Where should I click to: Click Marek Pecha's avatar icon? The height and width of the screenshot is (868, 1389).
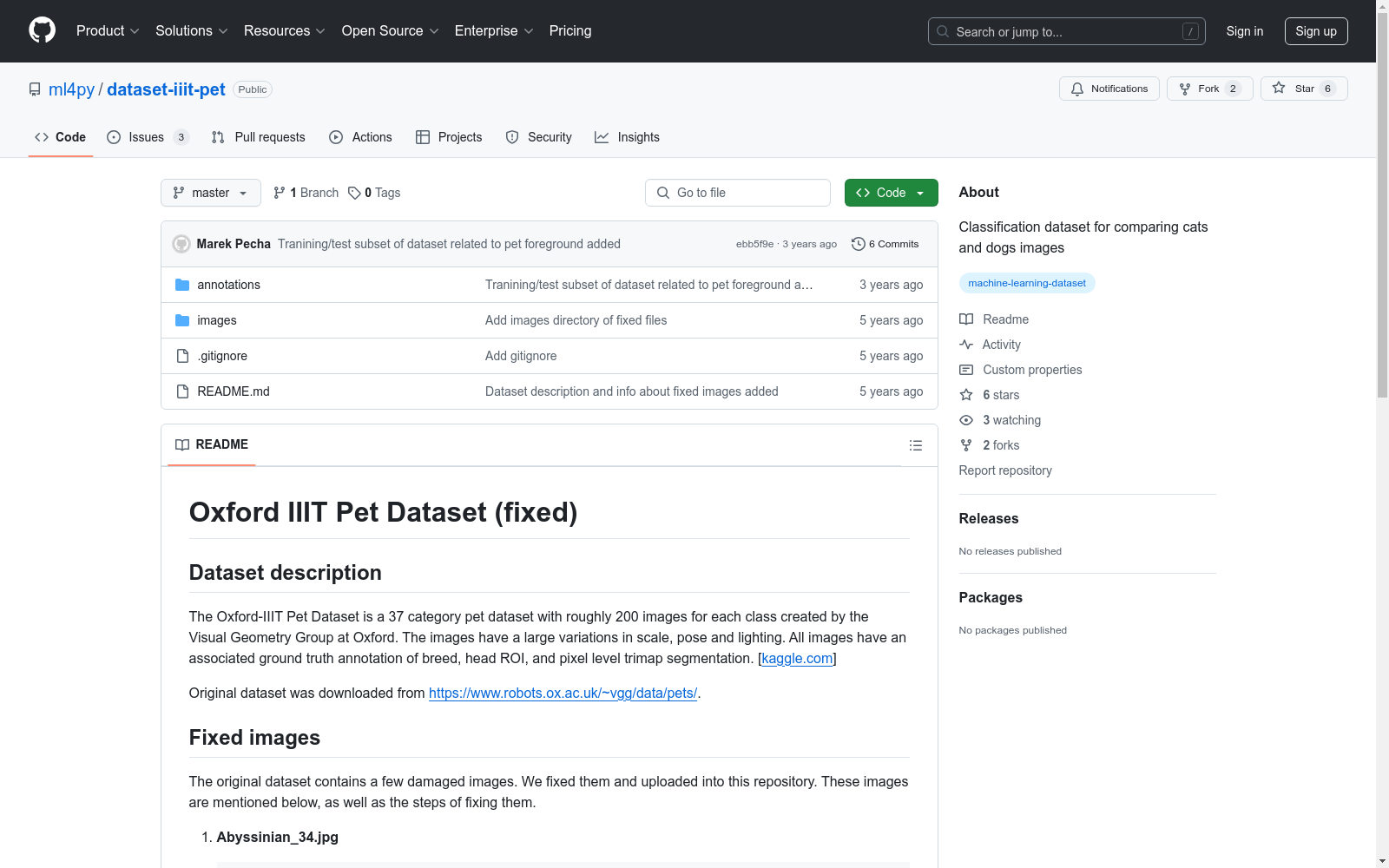pyautogui.click(x=181, y=244)
